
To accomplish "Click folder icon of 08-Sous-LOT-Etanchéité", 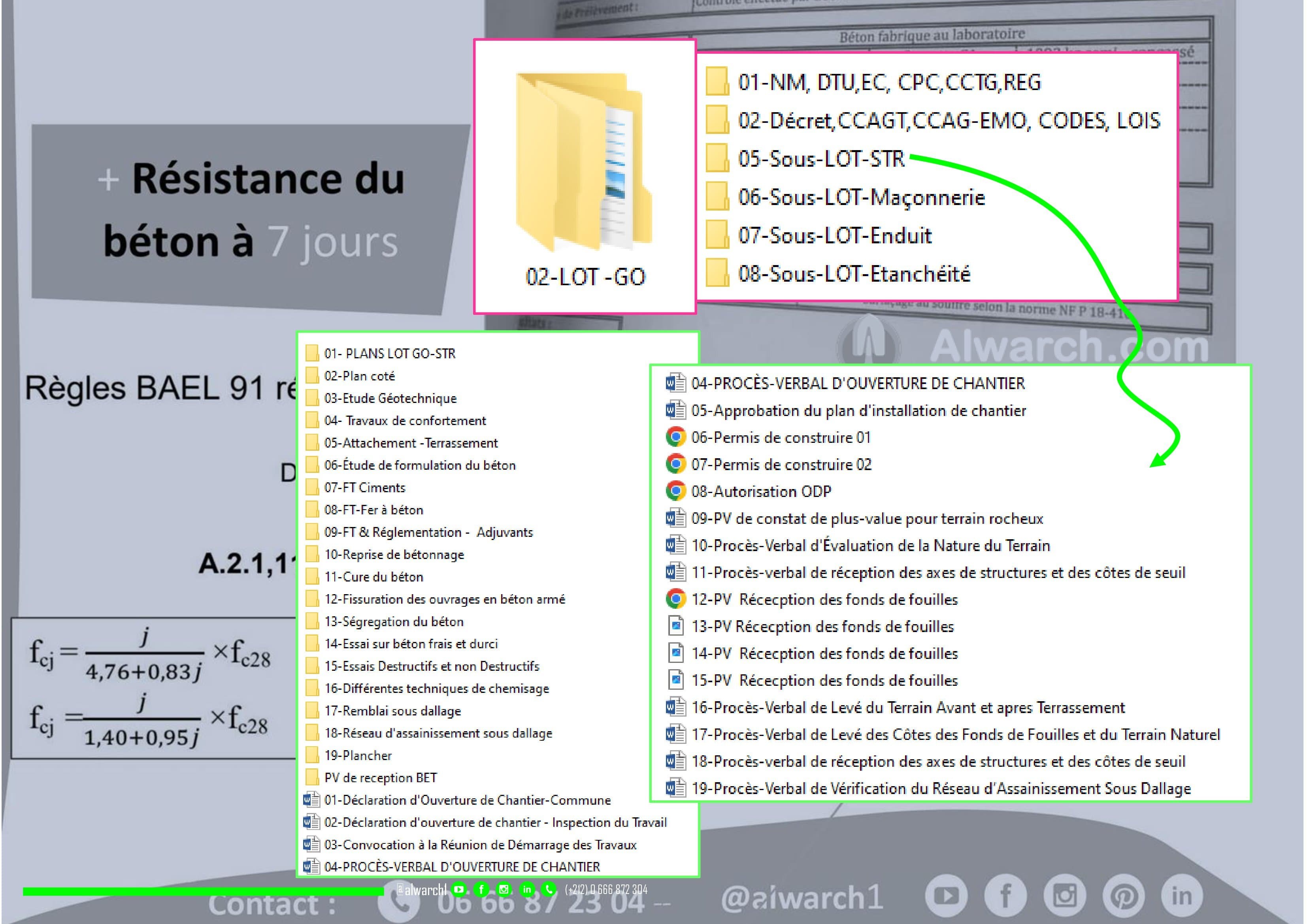I will point(717,273).
